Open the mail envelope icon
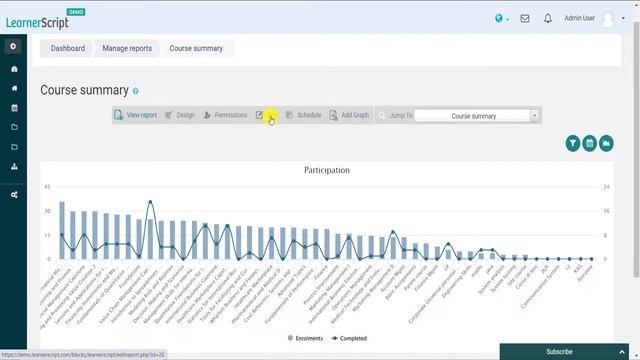 [x=525, y=18]
